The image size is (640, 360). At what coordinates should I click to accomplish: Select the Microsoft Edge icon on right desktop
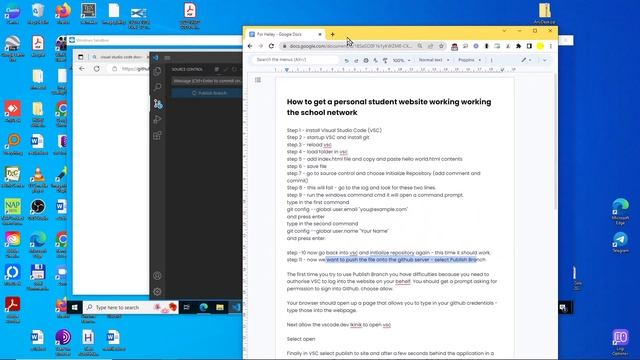(620, 211)
